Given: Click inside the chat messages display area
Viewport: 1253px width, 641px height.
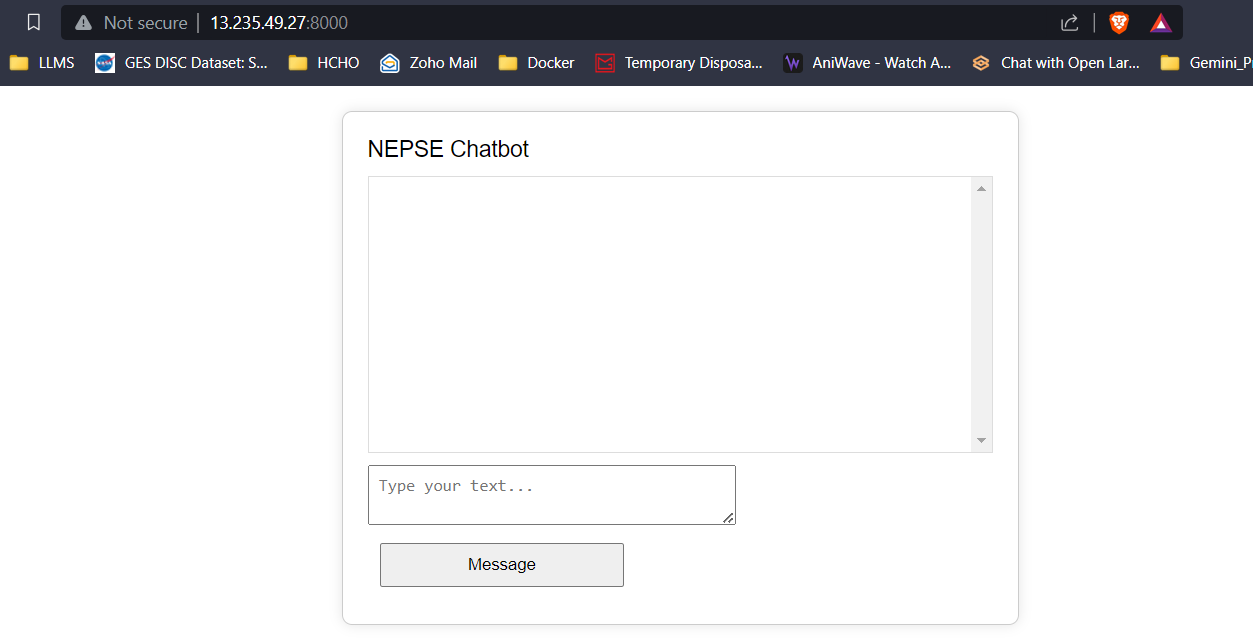Looking at the screenshot, I should (x=670, y=314).
